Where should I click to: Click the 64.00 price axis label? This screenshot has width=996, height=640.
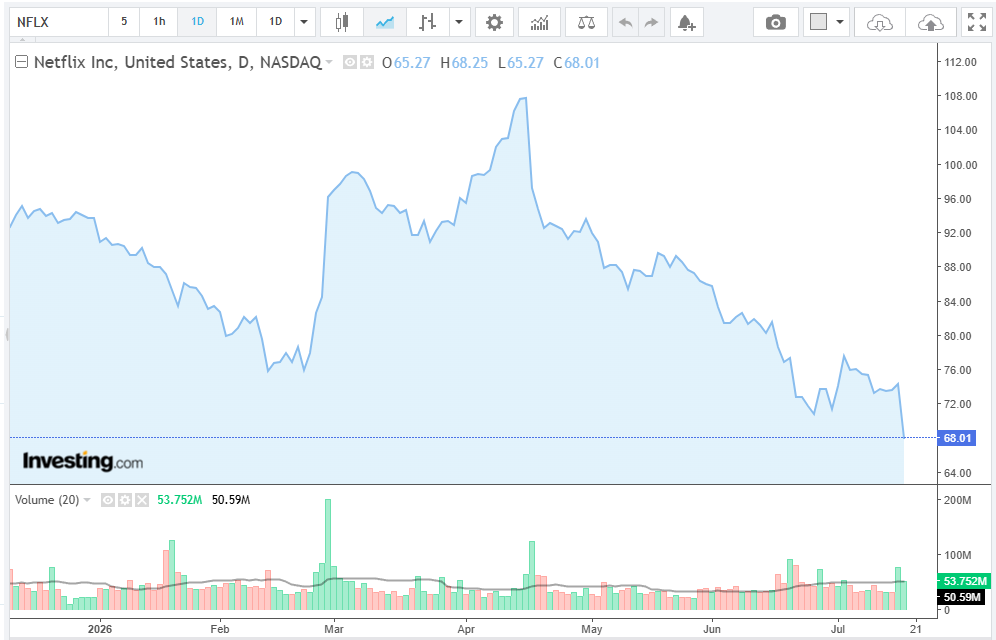coord(958,473)
